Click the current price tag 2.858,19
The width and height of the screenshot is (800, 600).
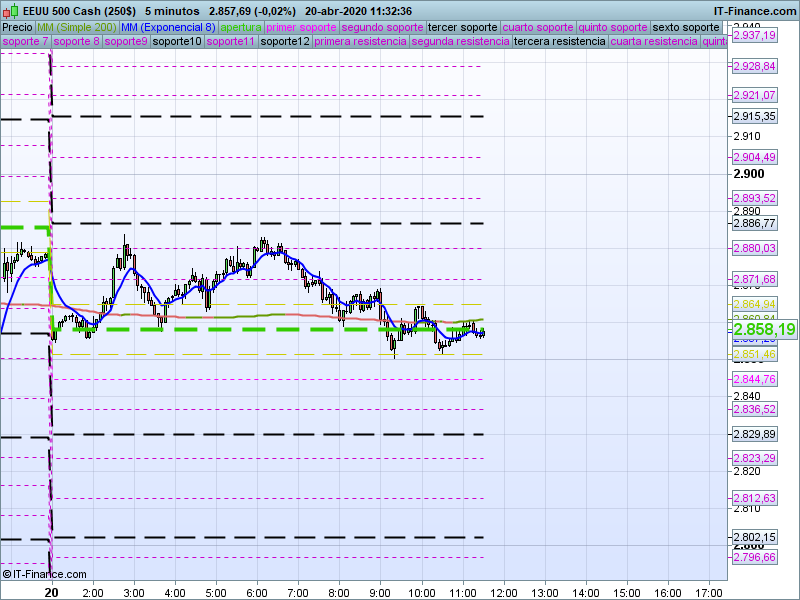[x=764, y=329]
